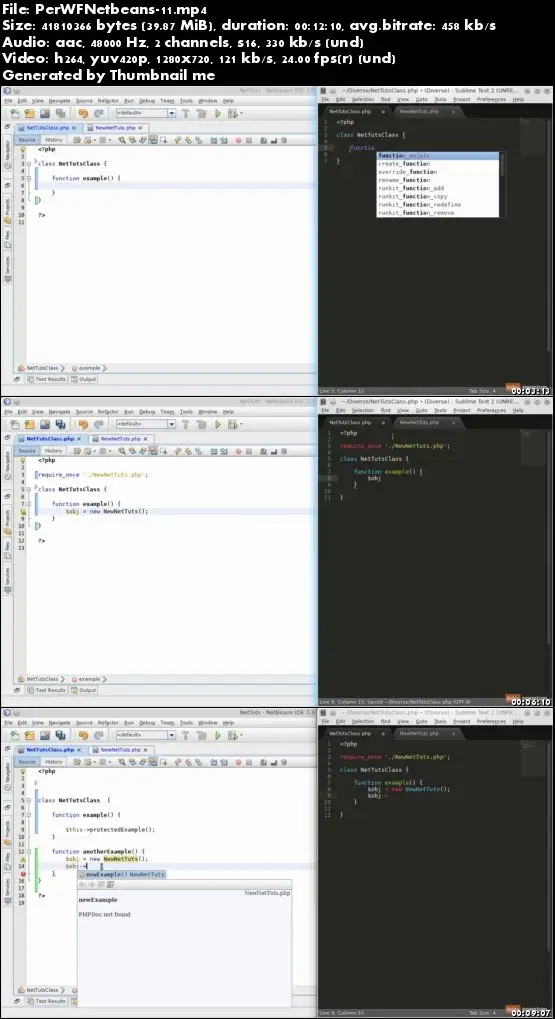Click red error marker beside line 15

coord(22,874)
